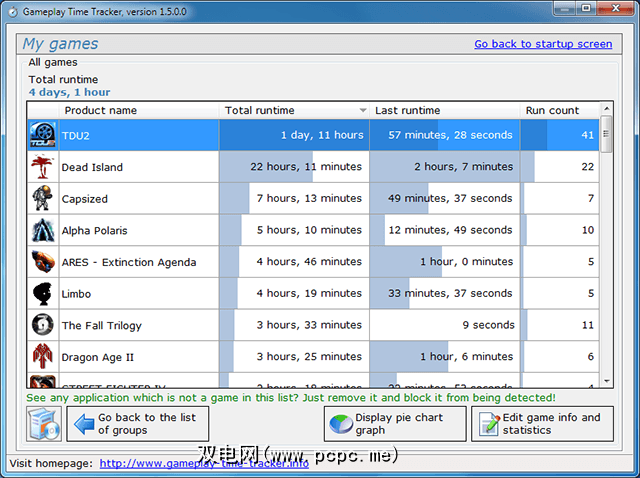This screenshot has width=640, height=478.
Task: Click '3 hours, 33 minutes' cell
Action: pos(294,325)
